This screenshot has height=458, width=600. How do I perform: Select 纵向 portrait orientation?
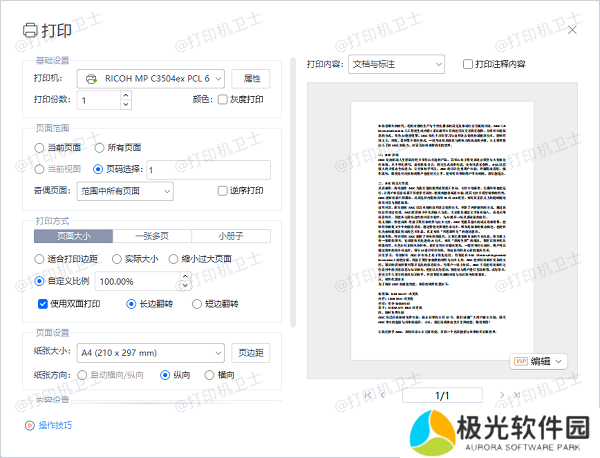165,375
